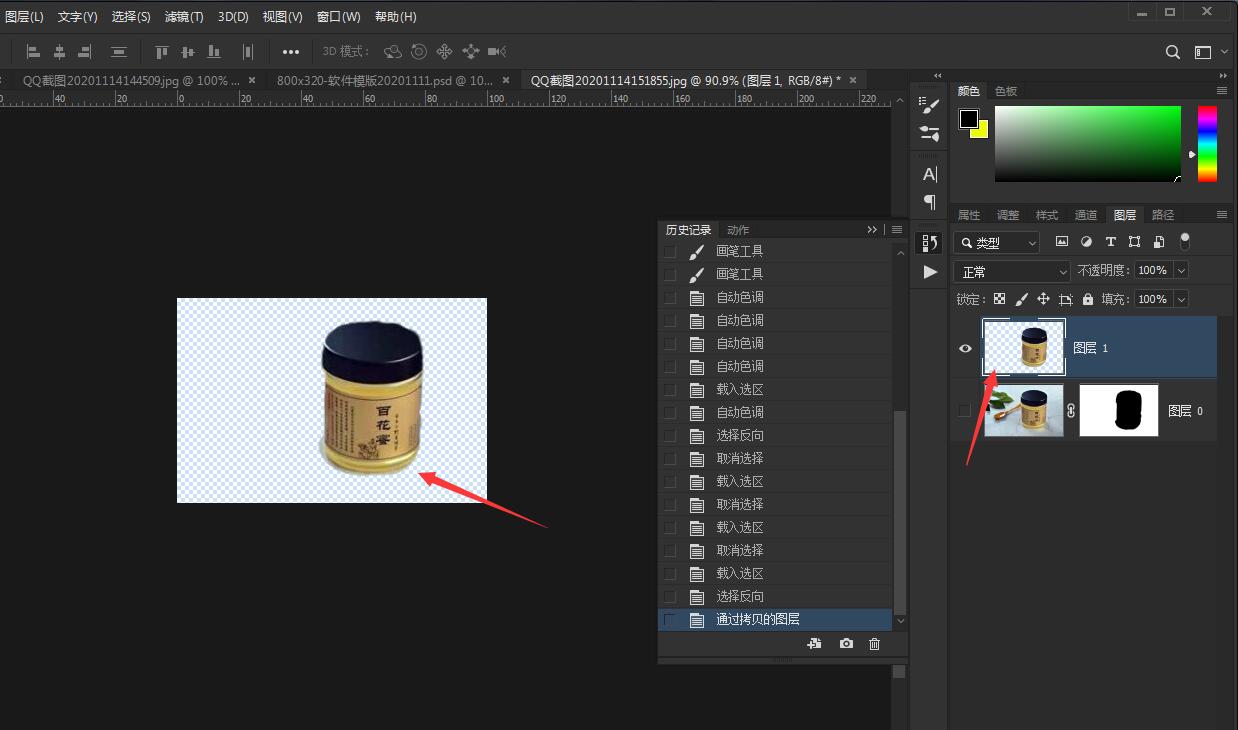Expand the 不透明度 opacity dropdown arrow

(x=1181, y=271)
